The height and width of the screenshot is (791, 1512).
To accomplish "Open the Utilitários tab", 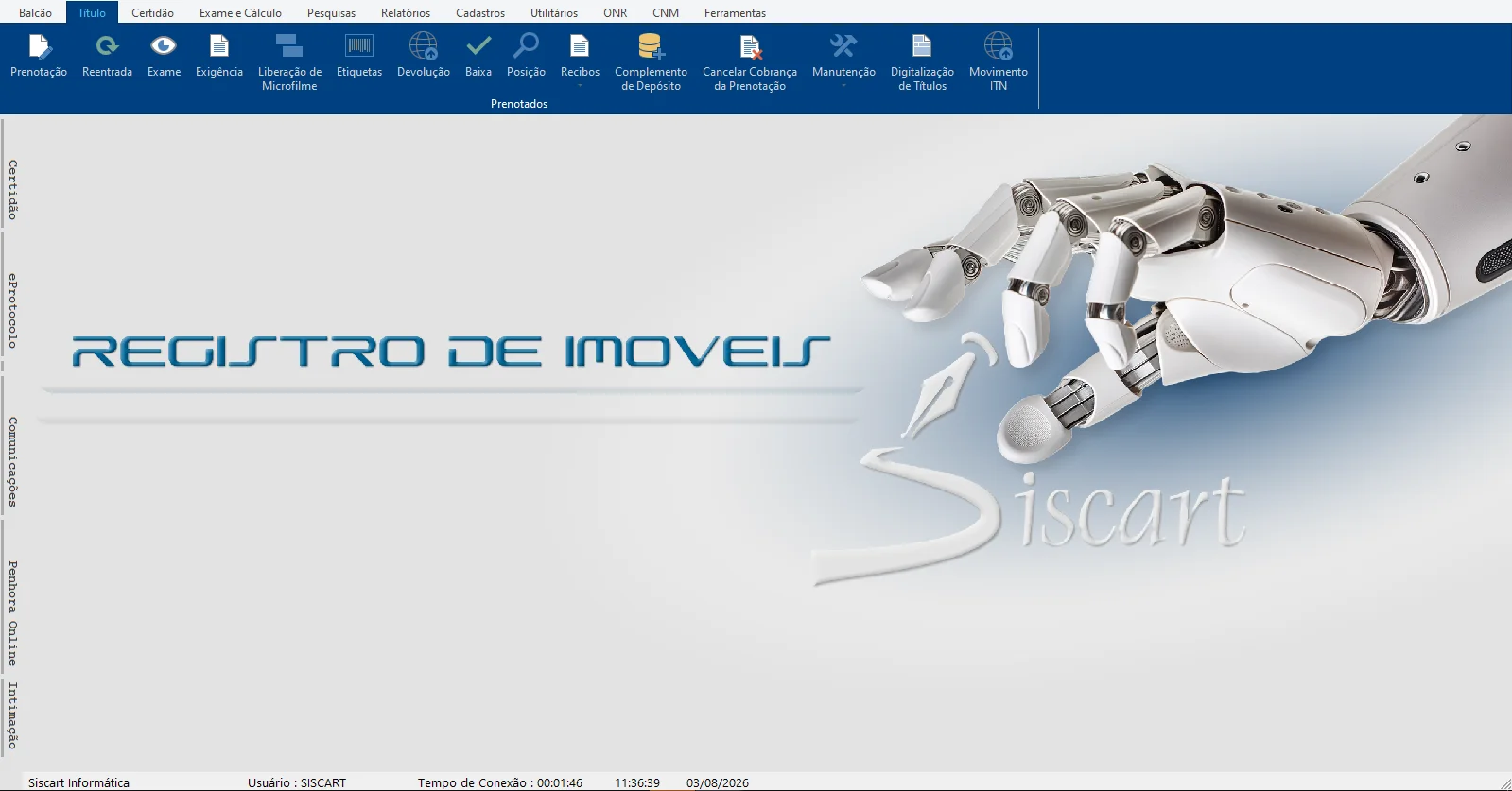I will (554, 13).
